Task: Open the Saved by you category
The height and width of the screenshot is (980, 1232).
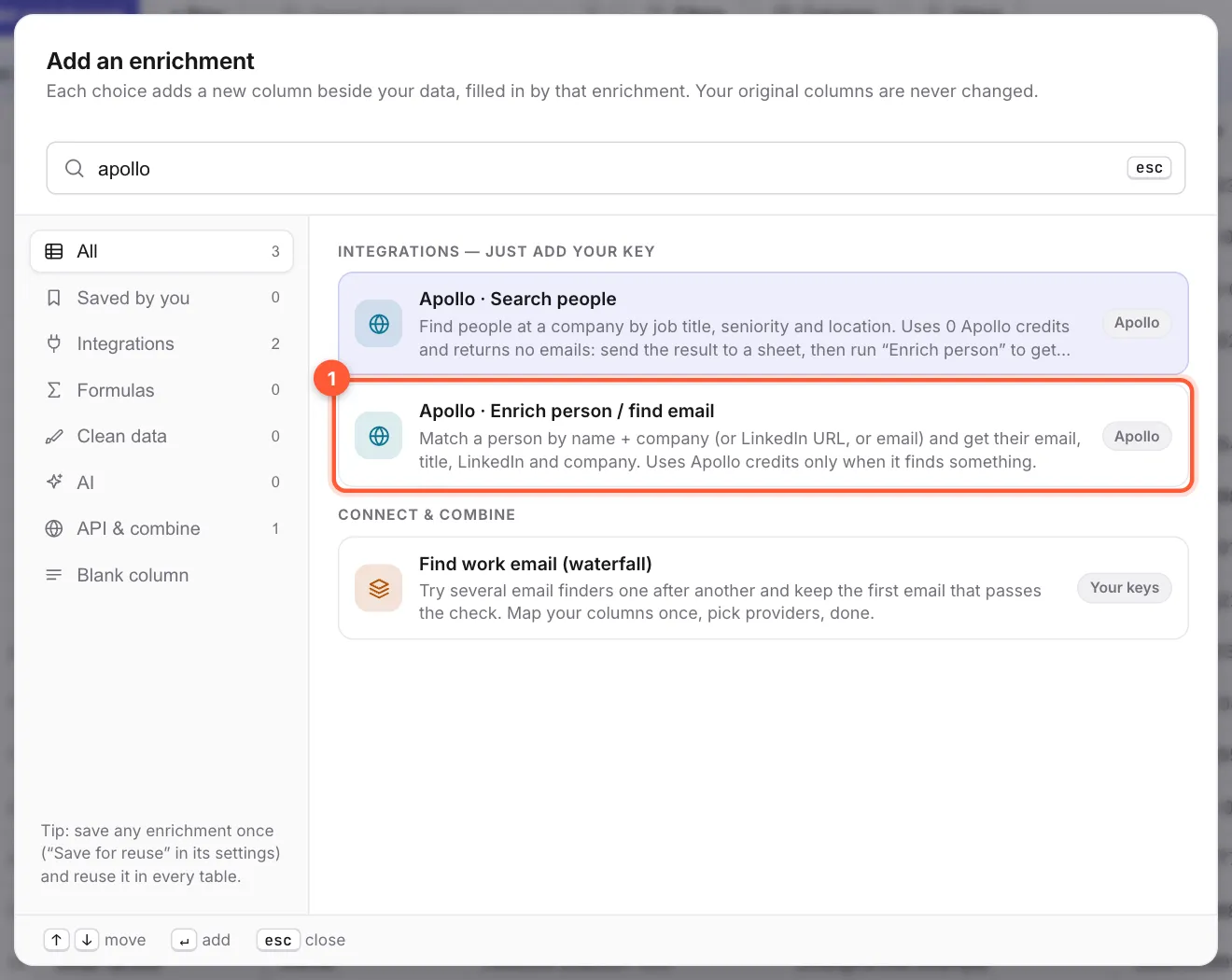Action: click(161, 298)
